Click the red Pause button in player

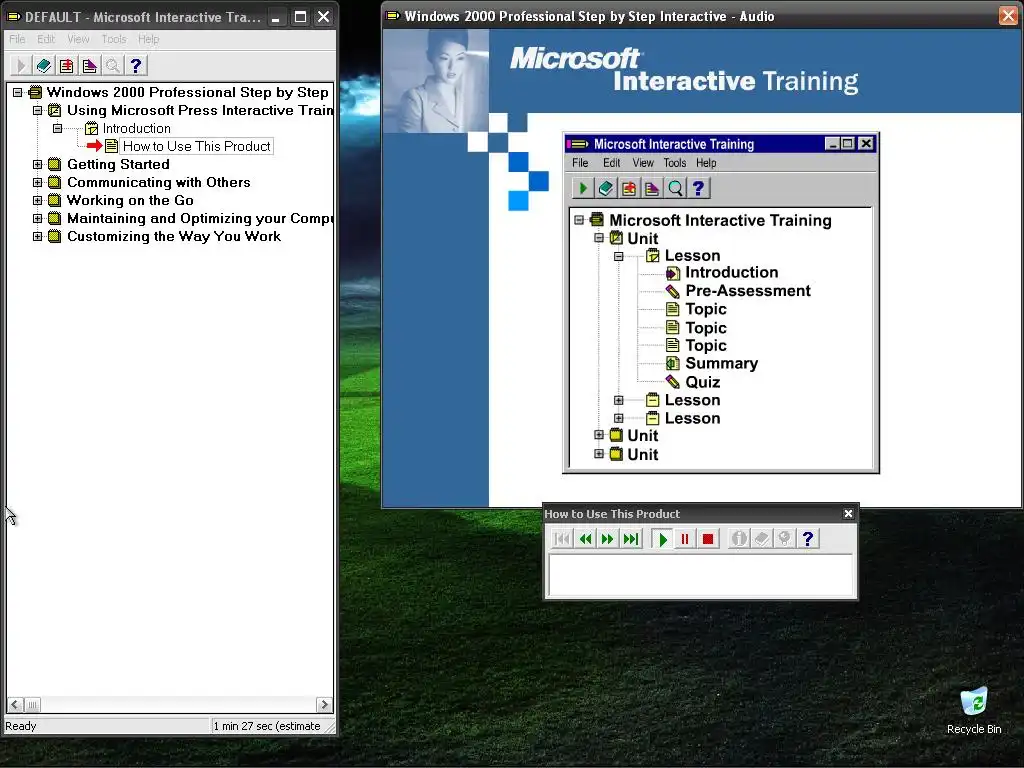(x=685, y=539)
